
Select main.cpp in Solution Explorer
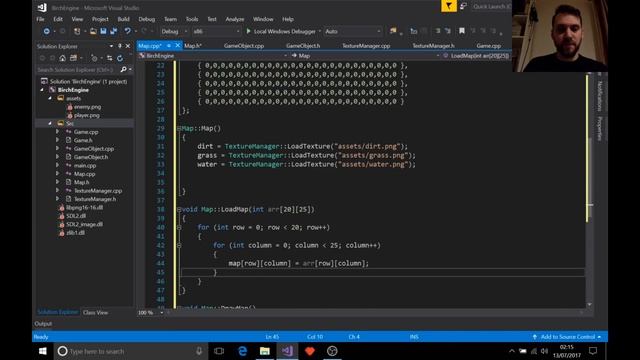(85, 165)
